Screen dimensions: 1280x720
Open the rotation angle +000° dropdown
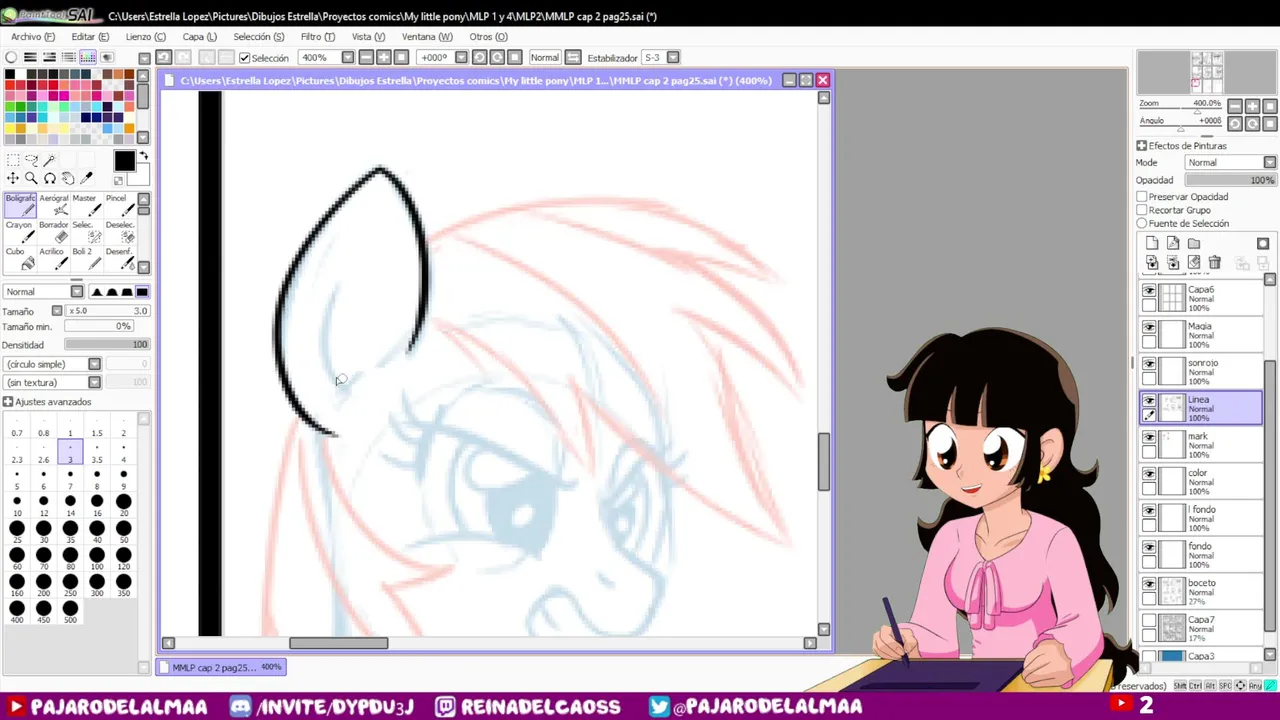pyautogui.click(x=462, y=57)
